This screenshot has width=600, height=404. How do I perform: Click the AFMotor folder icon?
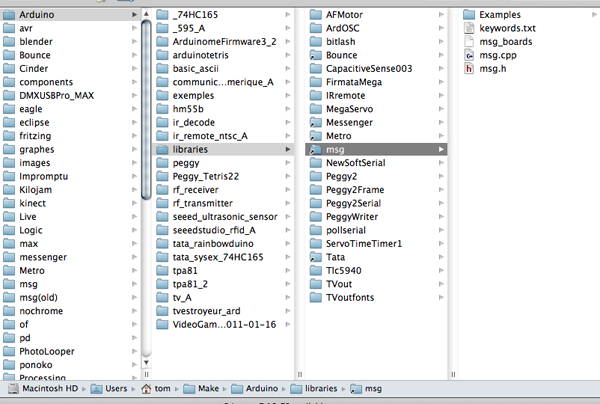click(315, 15)
